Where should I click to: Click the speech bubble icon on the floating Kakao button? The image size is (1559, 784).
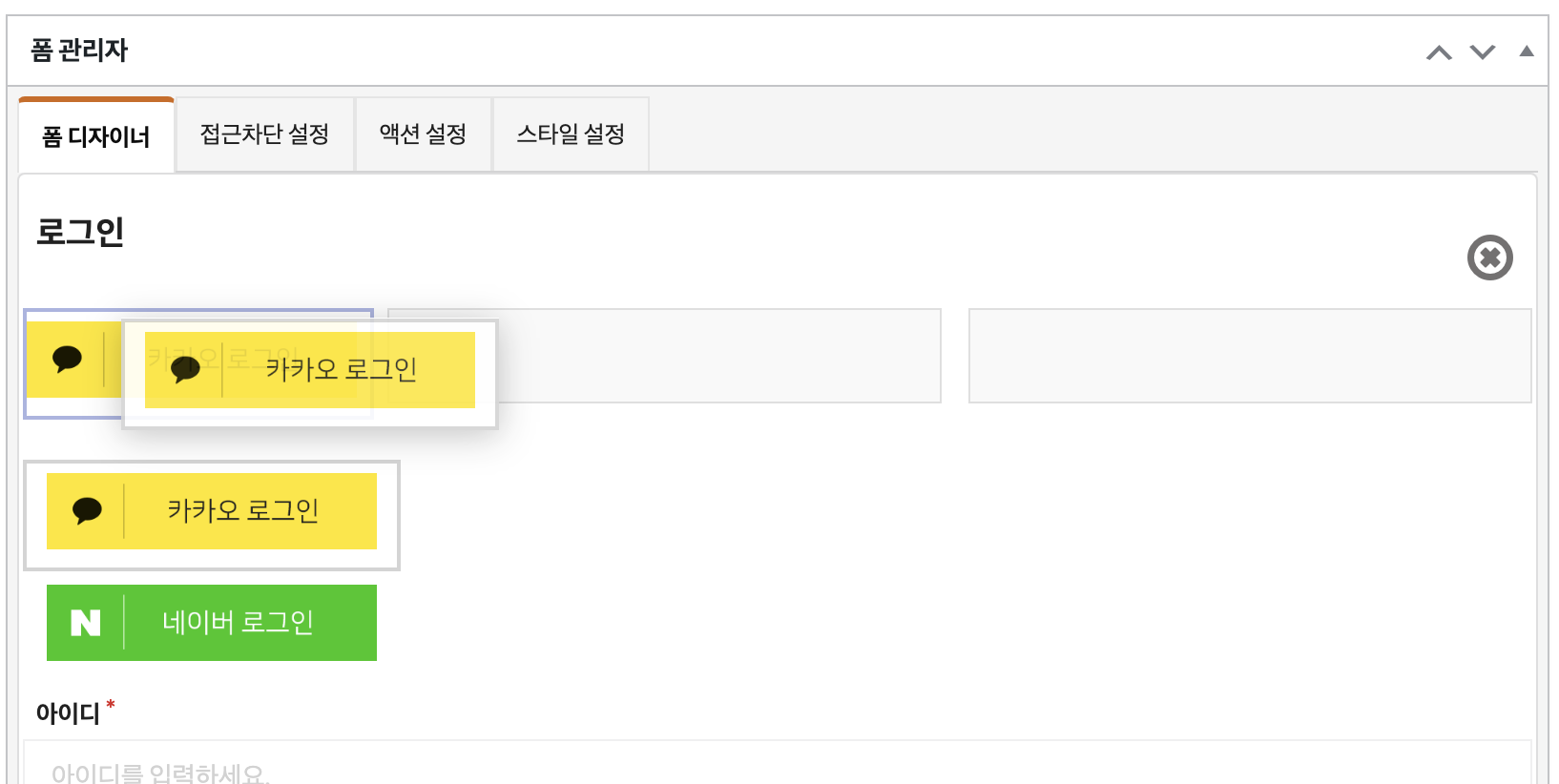tap(185, 369)
